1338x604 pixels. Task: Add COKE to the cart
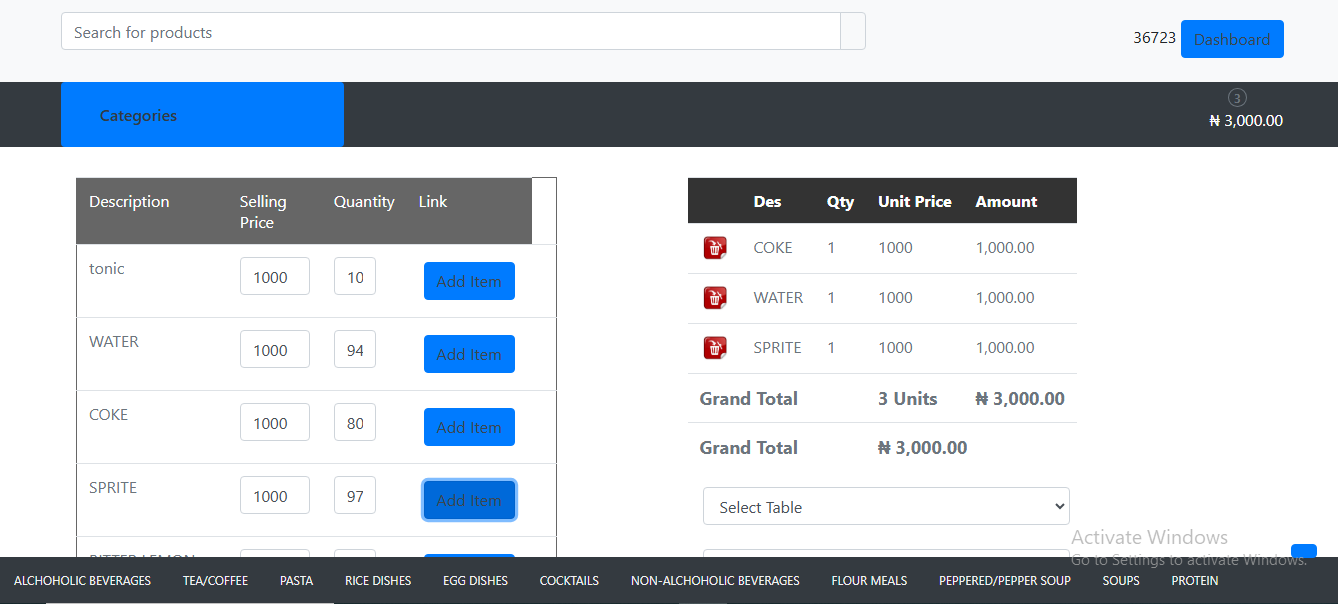point(469,427)
